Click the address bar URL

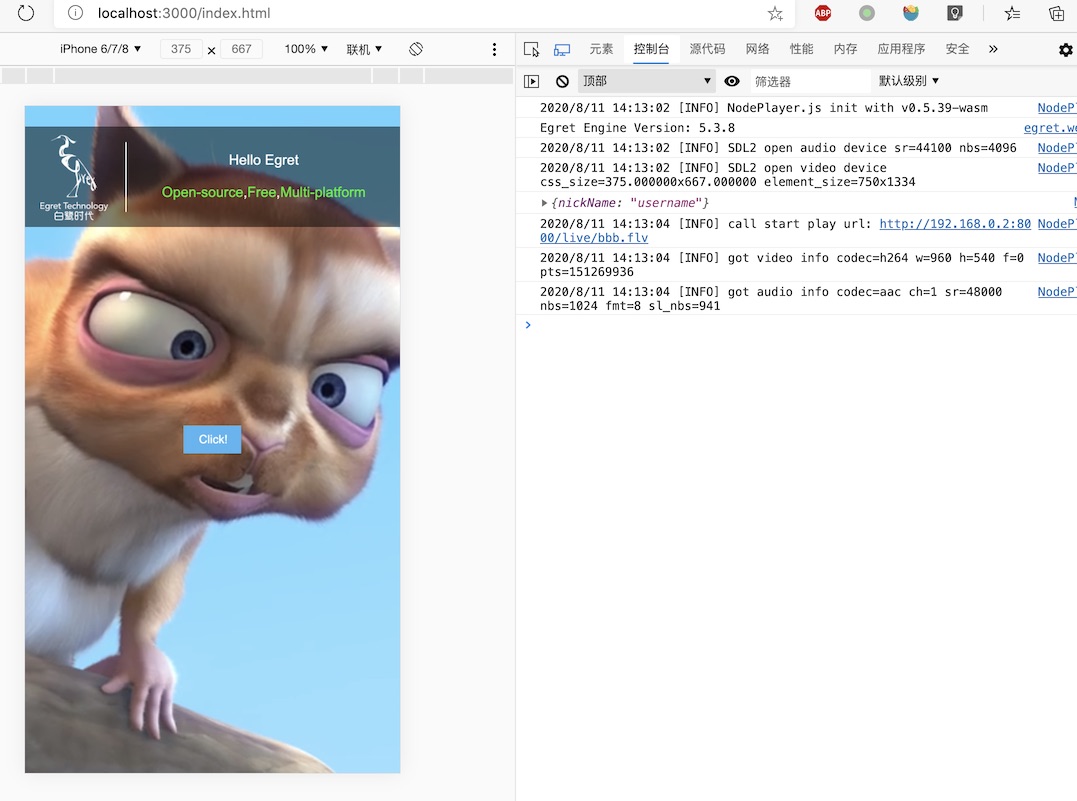184,13
